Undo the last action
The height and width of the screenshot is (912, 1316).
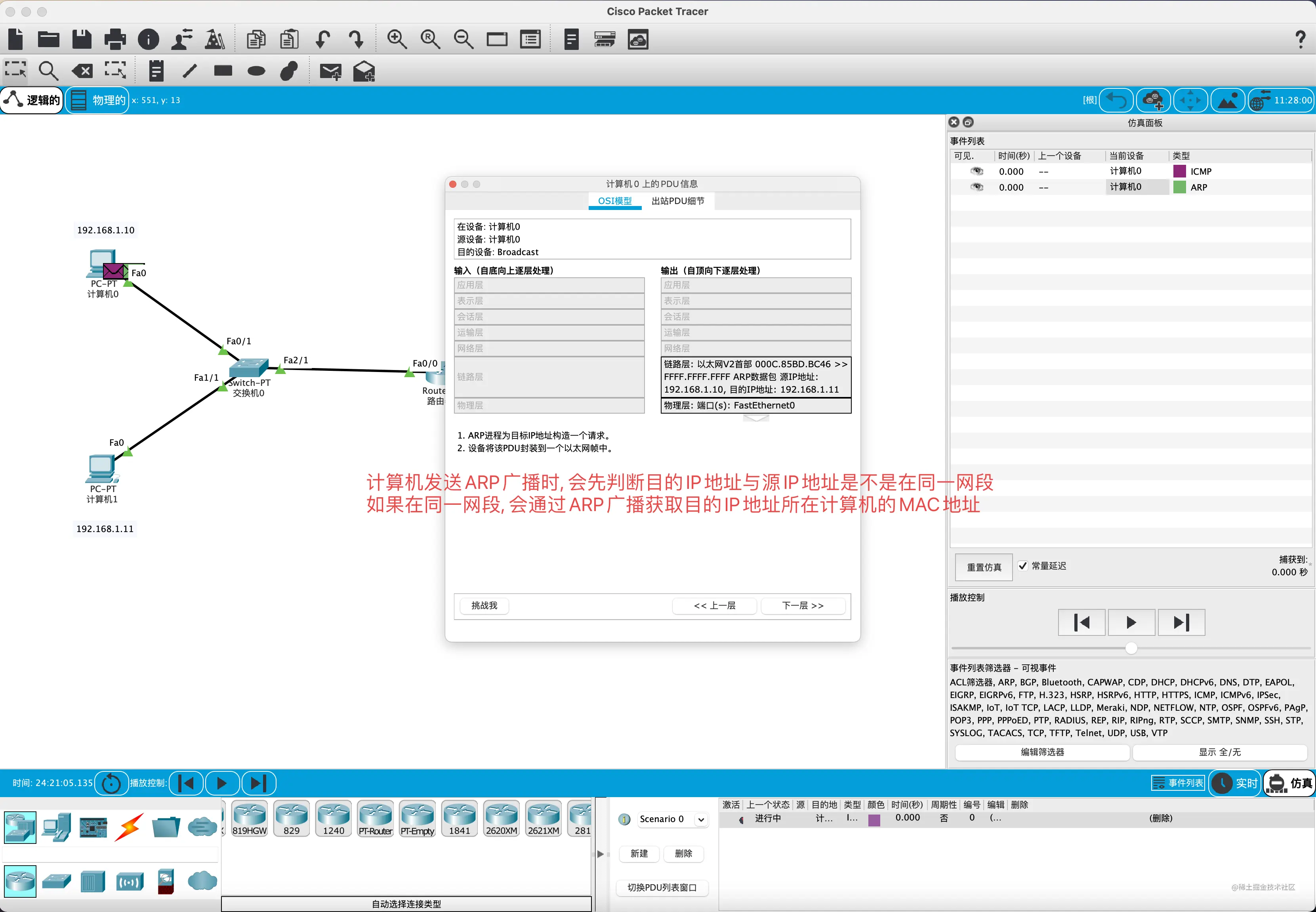(x=323, y=40)
